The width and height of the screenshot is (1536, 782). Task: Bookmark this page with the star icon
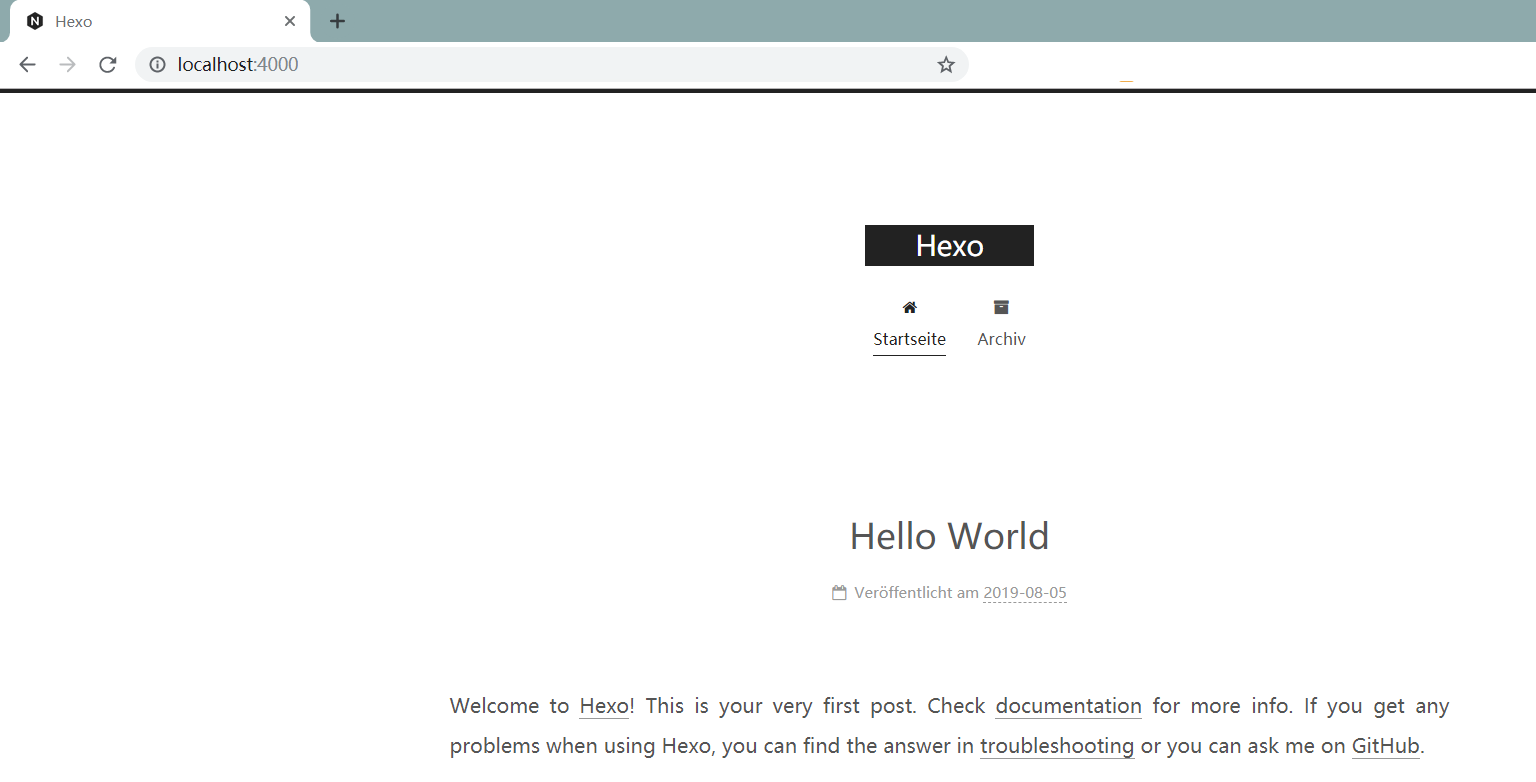tap(946, 65)
